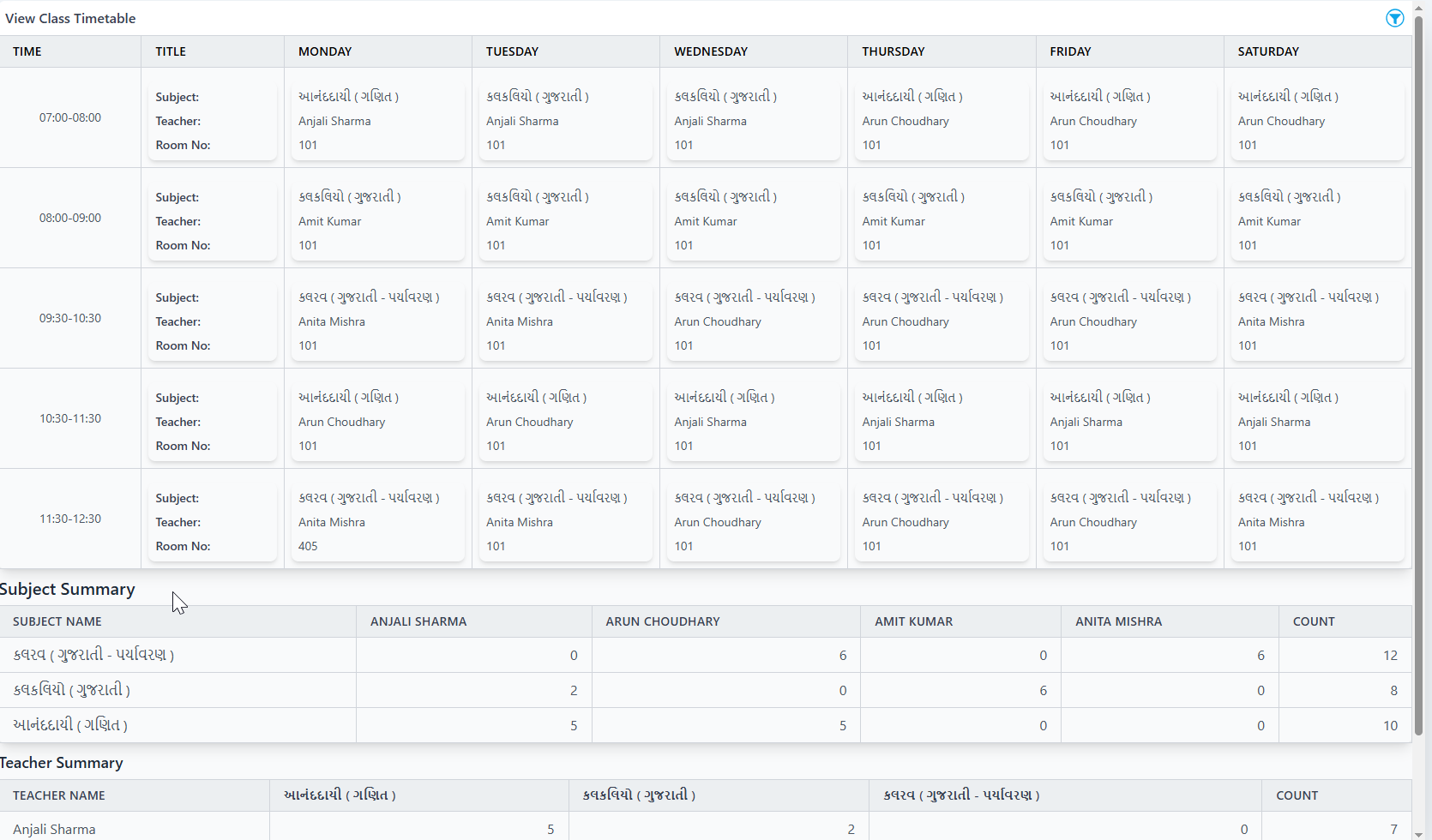The width and height of the screenshot is (1432, 840).
Task: Select Anjali Sharma row in Teacher Summary
Action: (54, 829)
